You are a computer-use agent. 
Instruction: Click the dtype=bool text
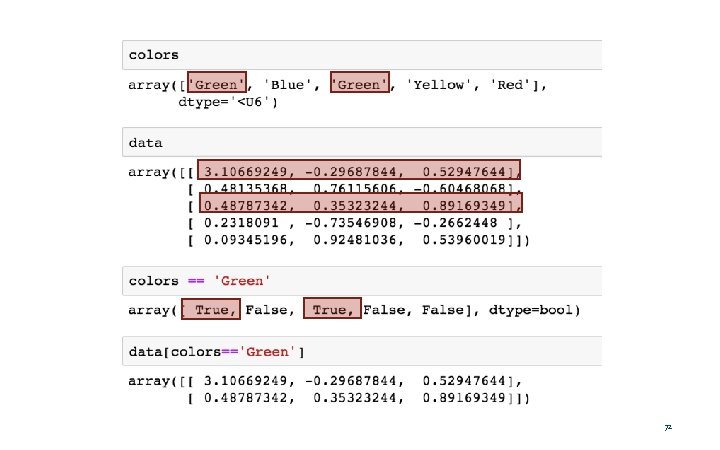pyautogui.click(x=531, y=310)
